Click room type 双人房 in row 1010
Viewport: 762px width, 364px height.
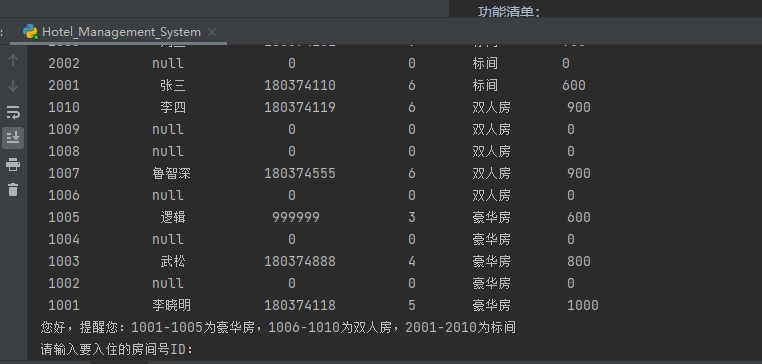point(491,107)
